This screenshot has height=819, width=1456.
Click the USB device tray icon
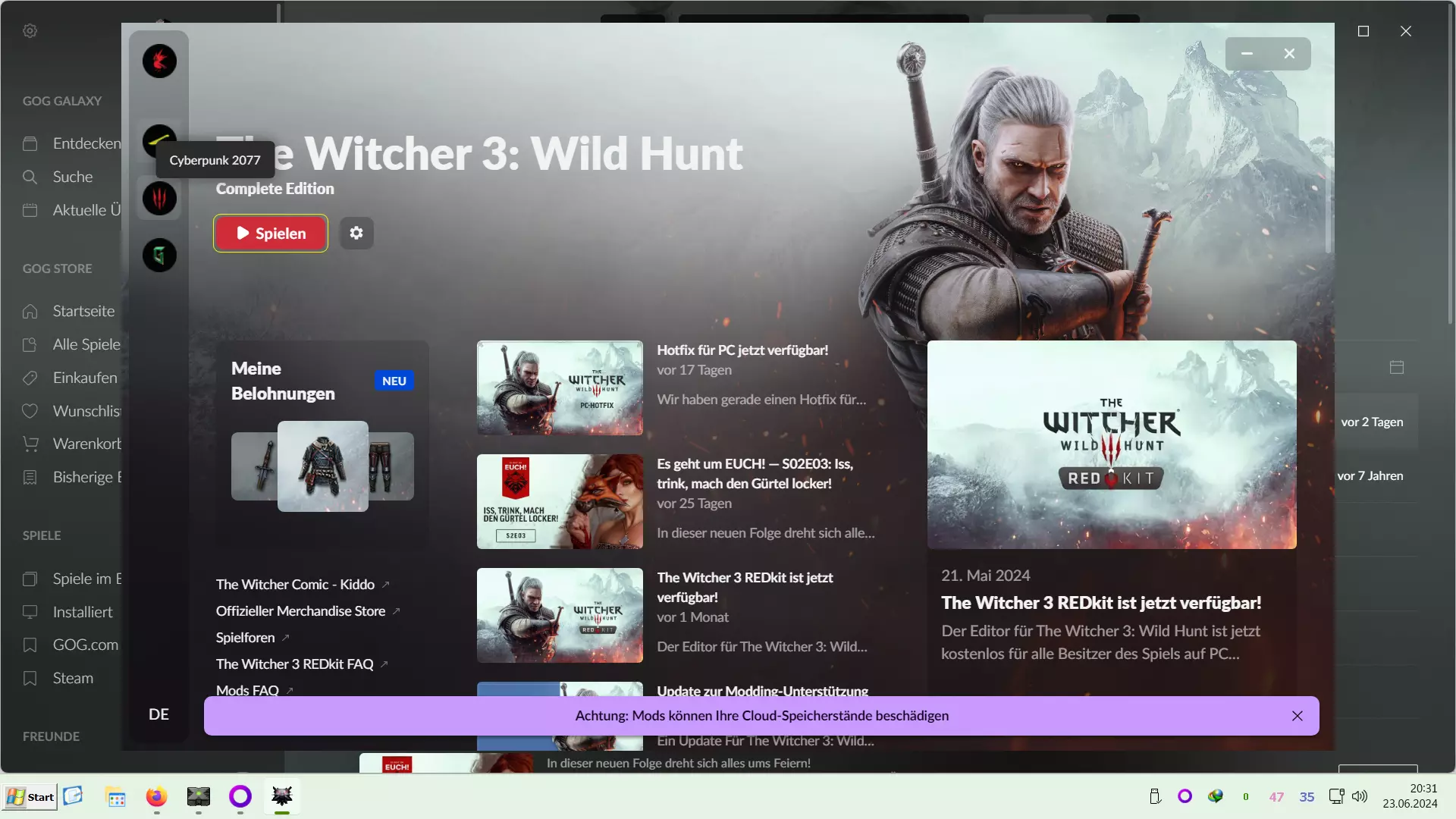(x=1155, y=796)
